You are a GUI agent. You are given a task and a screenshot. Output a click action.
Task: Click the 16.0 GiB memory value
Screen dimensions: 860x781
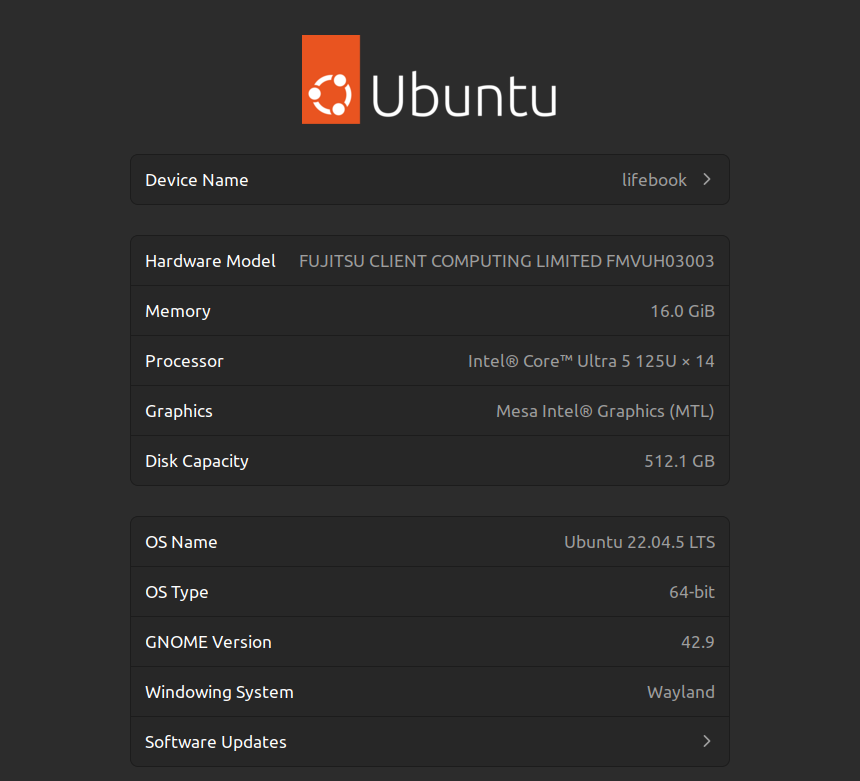(x=682, y=311)
